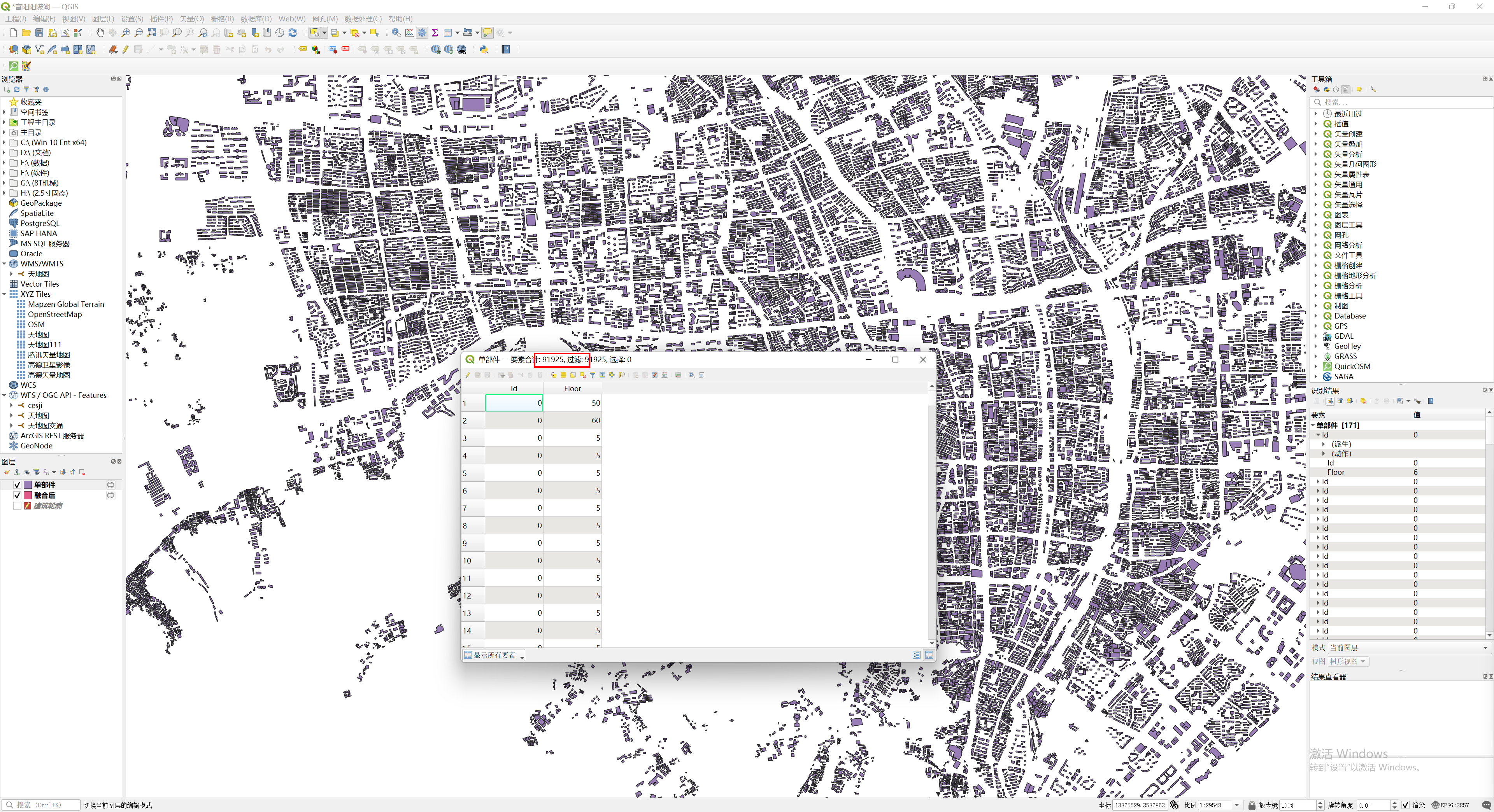
Task: Click the 单部件 layer purple color swatch
Action: (27, 485)
